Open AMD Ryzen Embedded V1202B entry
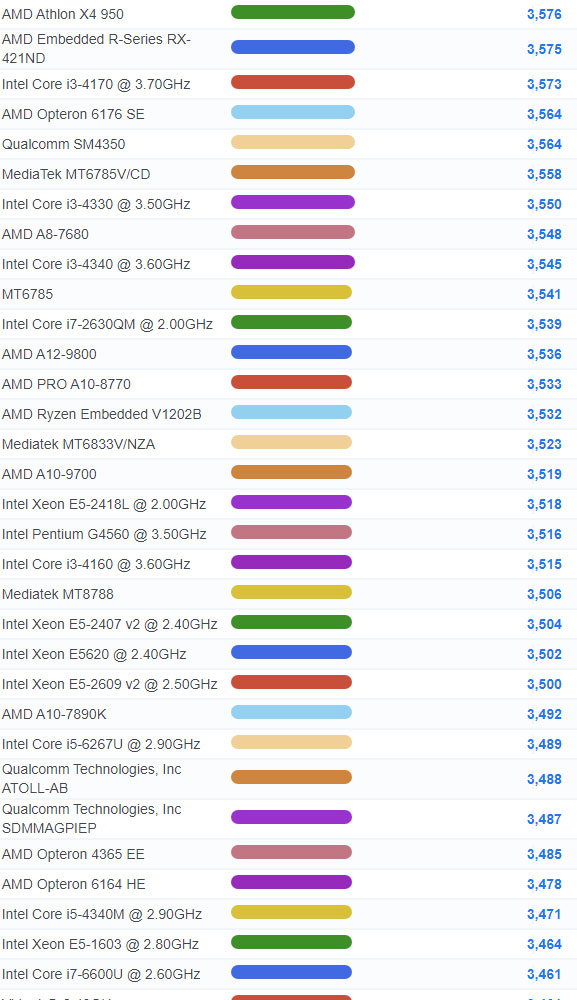 101,414
